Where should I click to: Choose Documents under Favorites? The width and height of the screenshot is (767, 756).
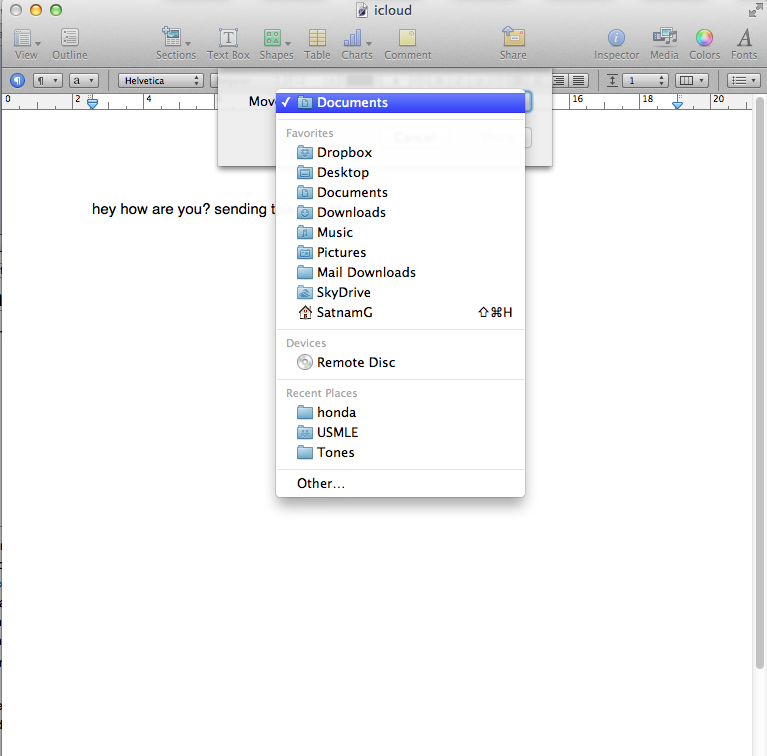400,193
